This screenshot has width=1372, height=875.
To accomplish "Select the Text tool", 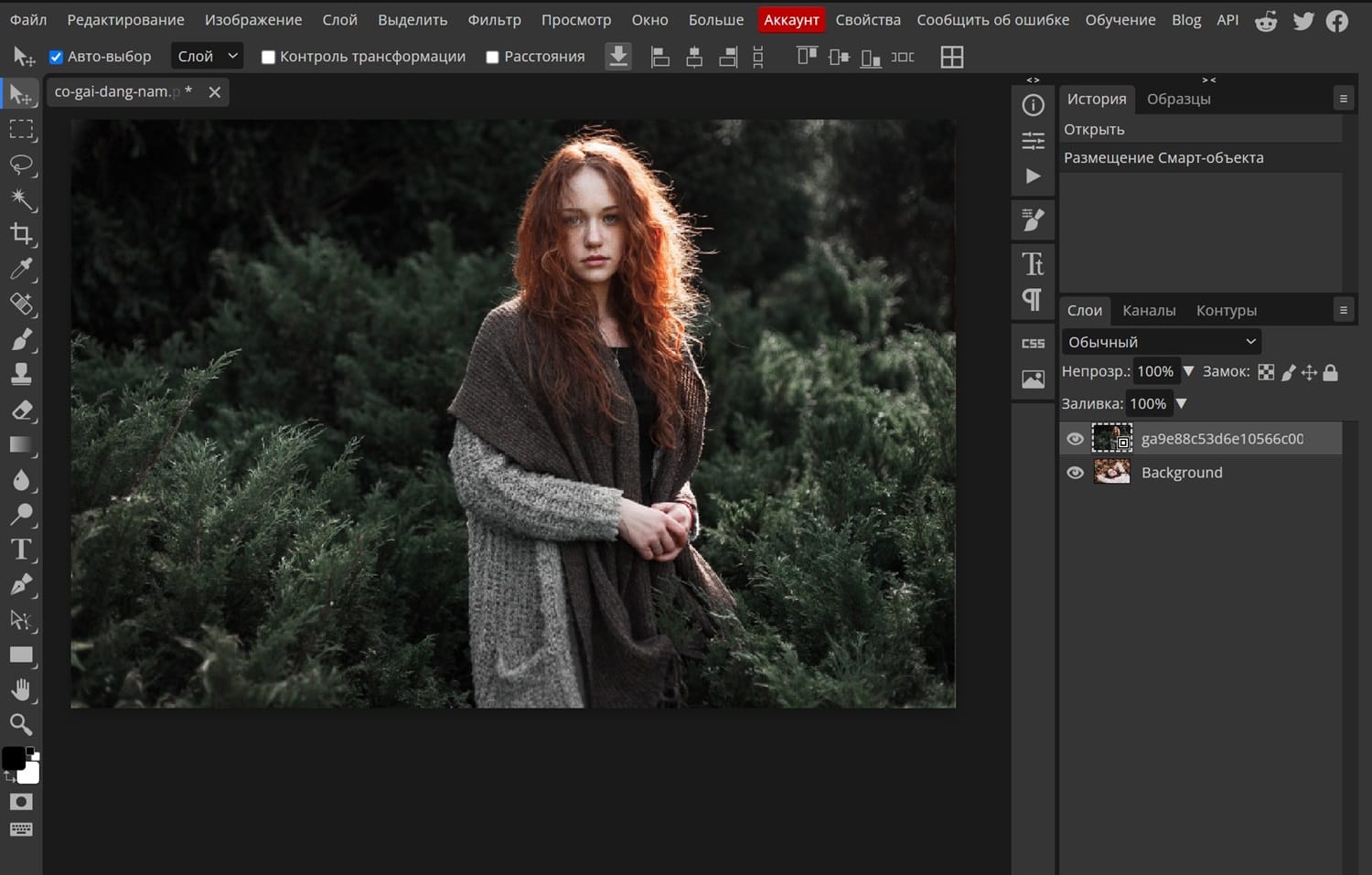I will pyautogui.click(x=22, y=549).
